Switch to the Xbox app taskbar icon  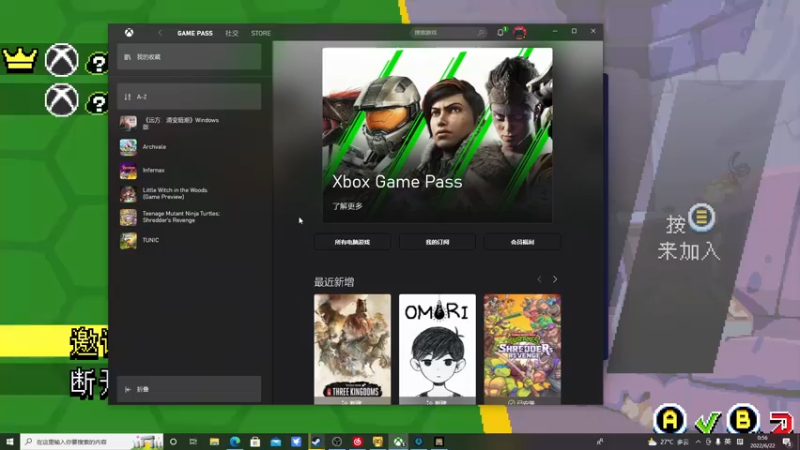398,442
